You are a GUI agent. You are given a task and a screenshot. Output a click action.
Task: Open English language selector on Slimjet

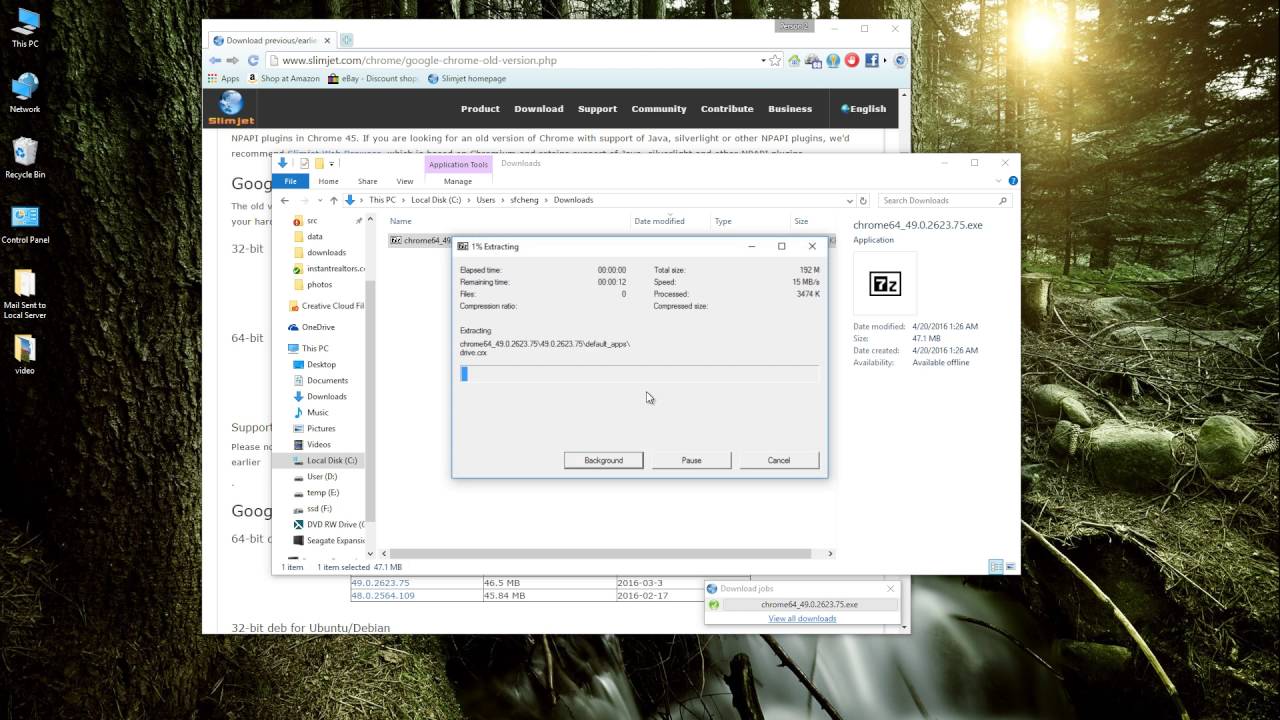(x=864, y=109)
